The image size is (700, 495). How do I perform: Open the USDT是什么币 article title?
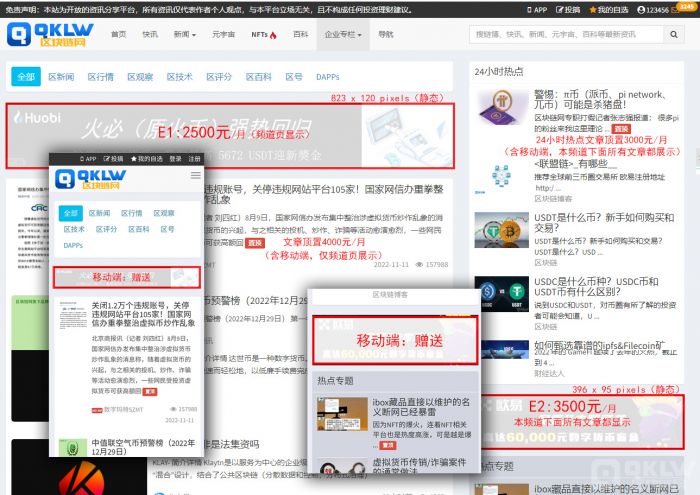click(x=604, y=223)
